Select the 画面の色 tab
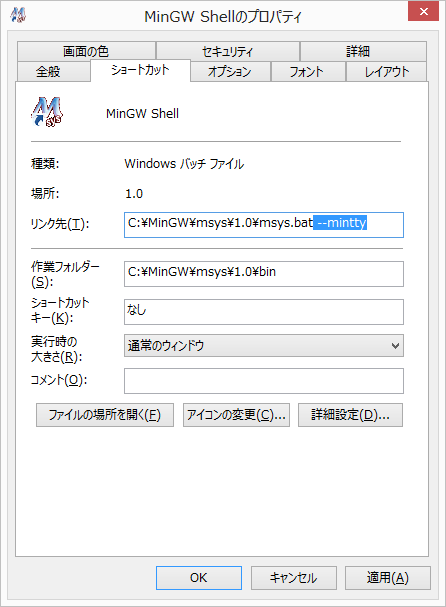The height and width of the screenshot is (607, 446). 86,51
